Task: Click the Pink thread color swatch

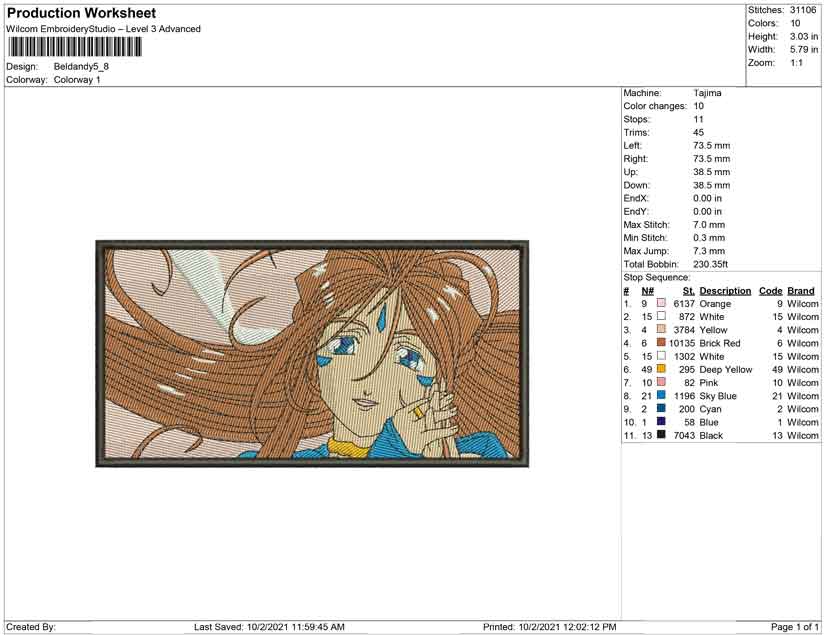Action: (661, 382)
